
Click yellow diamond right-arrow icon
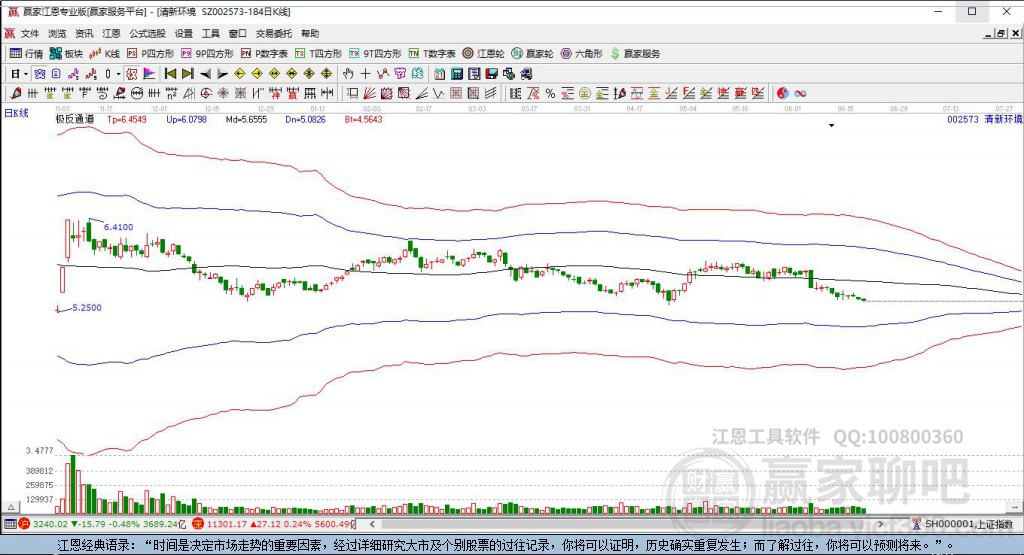click(x=257, y=74)
